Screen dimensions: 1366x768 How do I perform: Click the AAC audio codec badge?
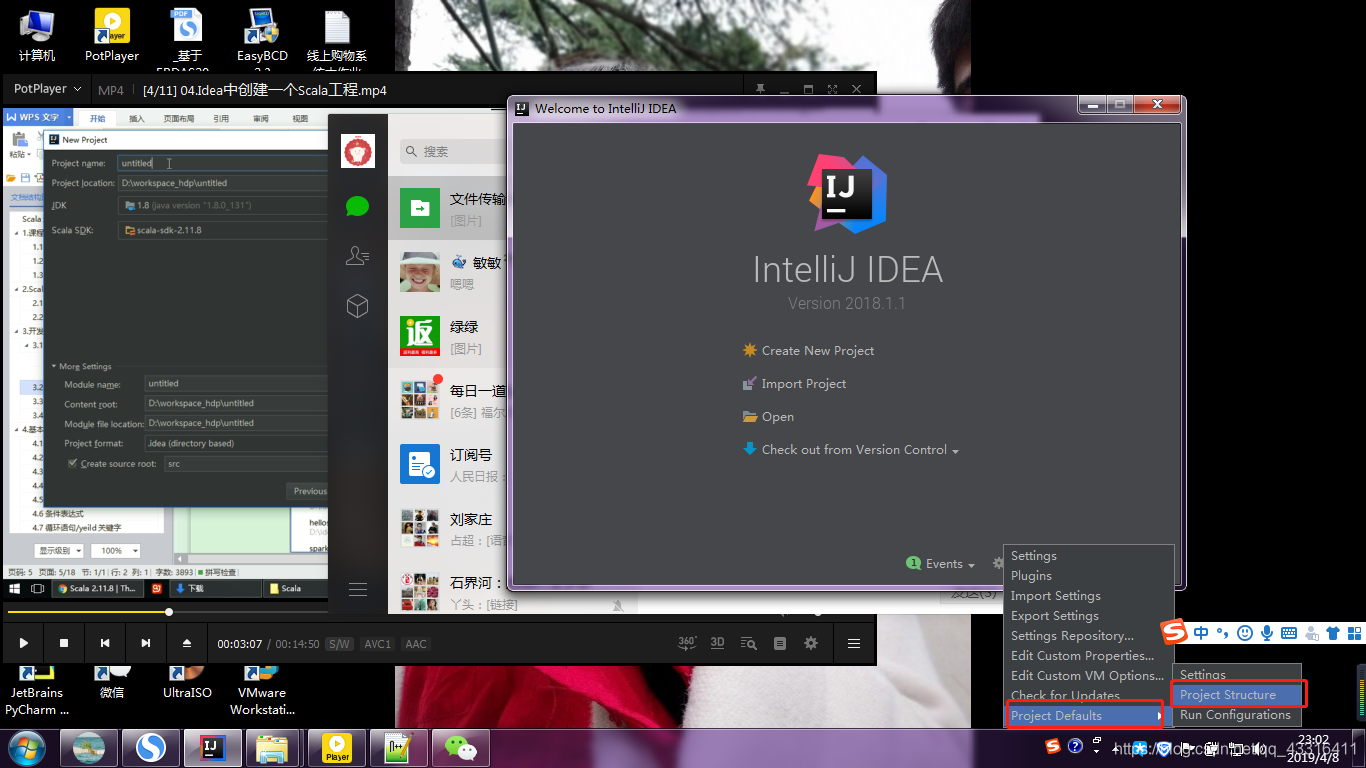[416, 644]
